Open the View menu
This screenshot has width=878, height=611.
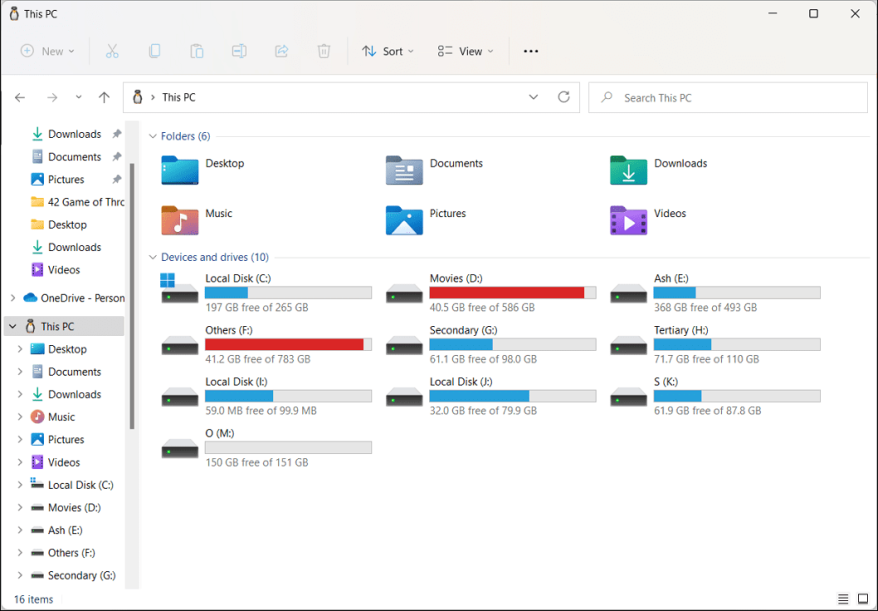pos(465,51)
